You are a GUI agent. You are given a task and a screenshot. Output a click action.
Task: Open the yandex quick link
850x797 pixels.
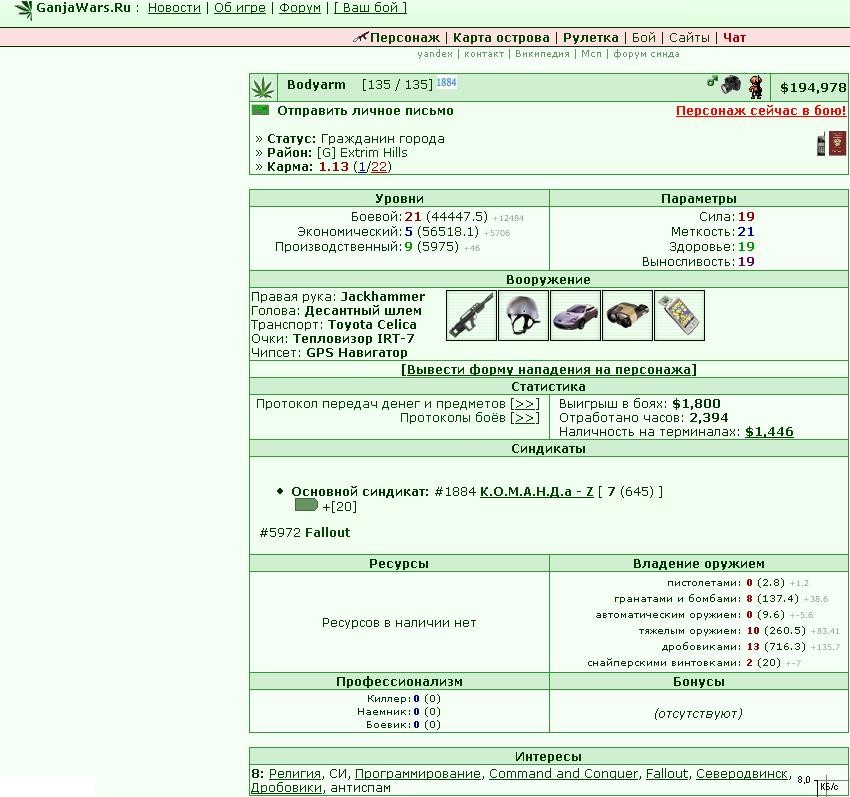coord(435,54)
